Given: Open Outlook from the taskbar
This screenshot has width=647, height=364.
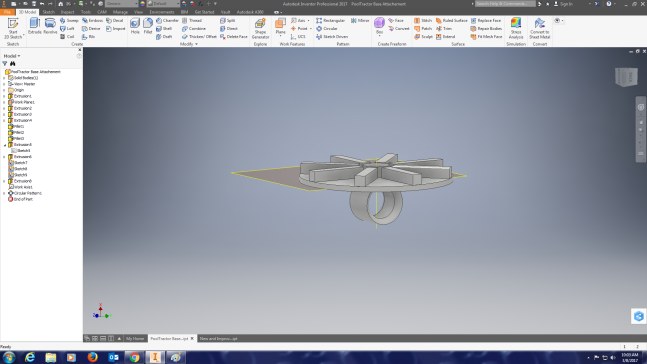Looking at the screenshot, I should (x=113, y=357).
